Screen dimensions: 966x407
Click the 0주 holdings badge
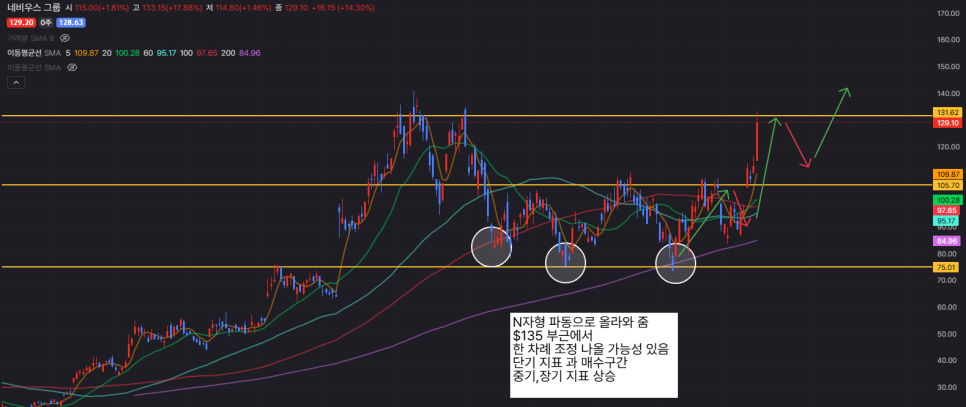pos(45,23)
